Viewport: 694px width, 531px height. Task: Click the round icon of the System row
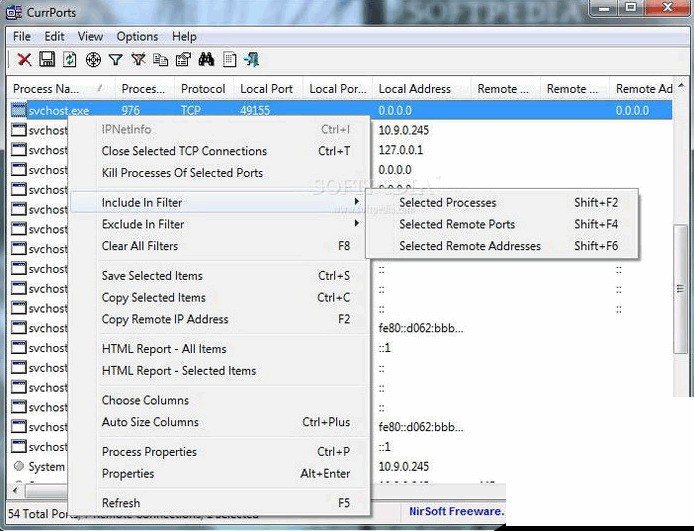pos(19,466)
